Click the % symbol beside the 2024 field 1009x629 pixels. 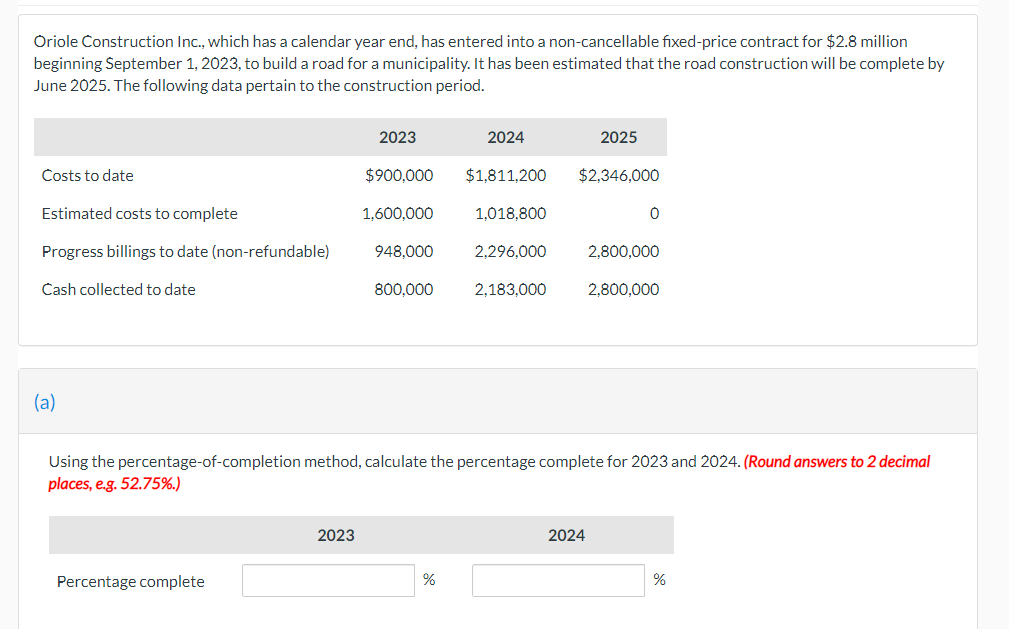(x=659, y=580)
